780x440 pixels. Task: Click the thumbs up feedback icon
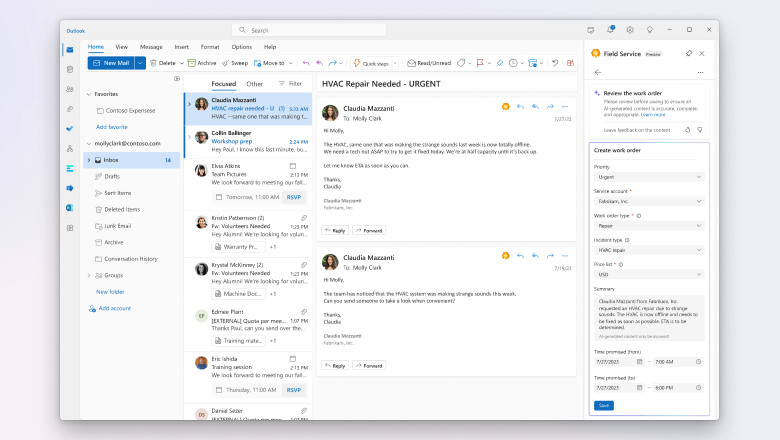(687, 129)
